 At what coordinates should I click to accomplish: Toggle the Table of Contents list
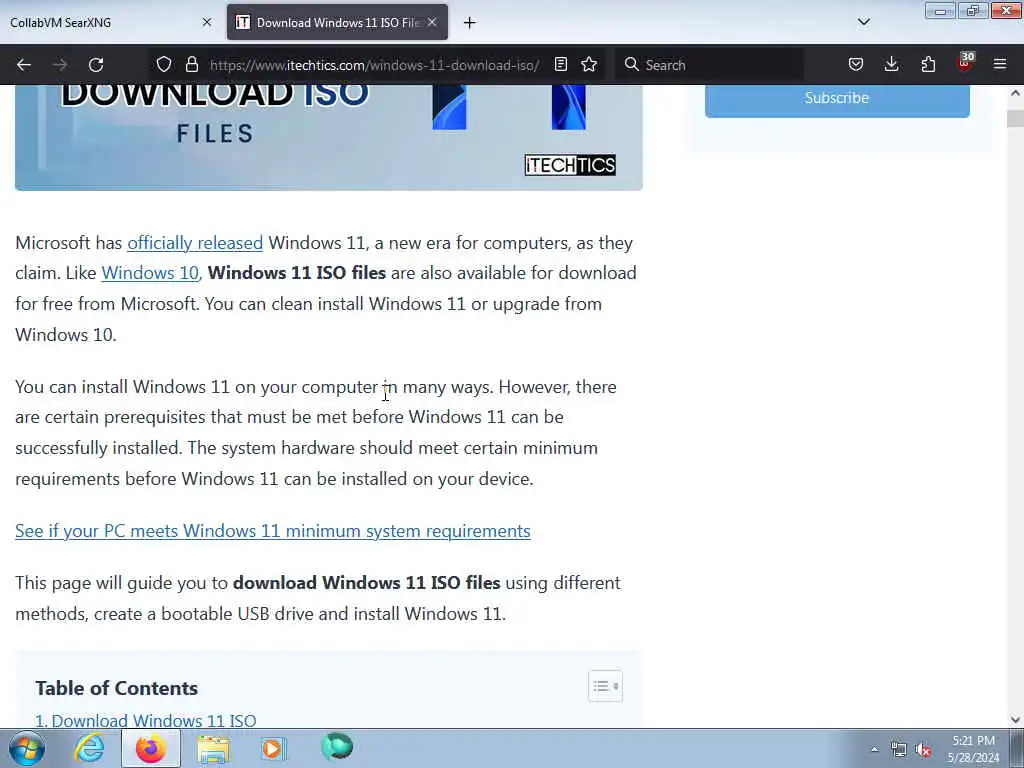click(x=605, y=686)
